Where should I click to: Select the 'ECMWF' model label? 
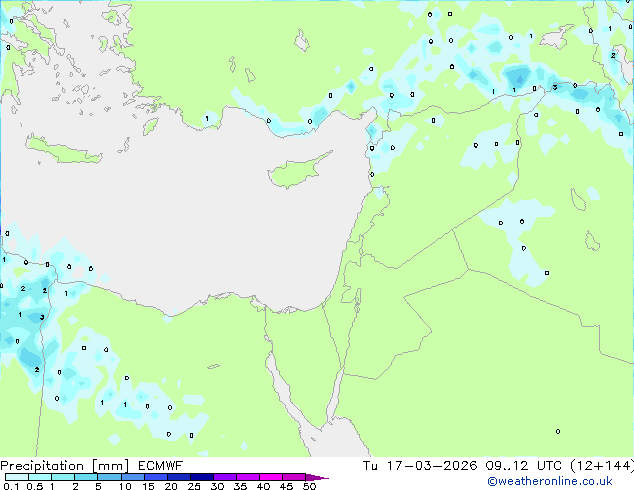pyautogui.click(x=160, y=466)
